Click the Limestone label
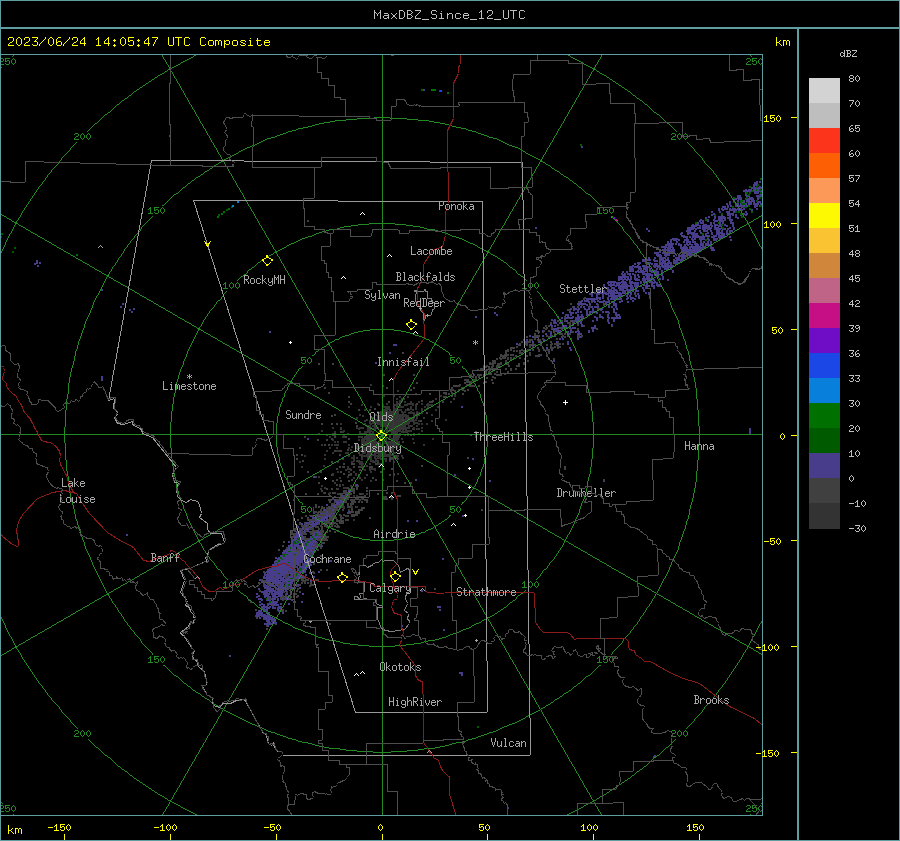Viewport: 900px width, 841px height. point(189,386)
